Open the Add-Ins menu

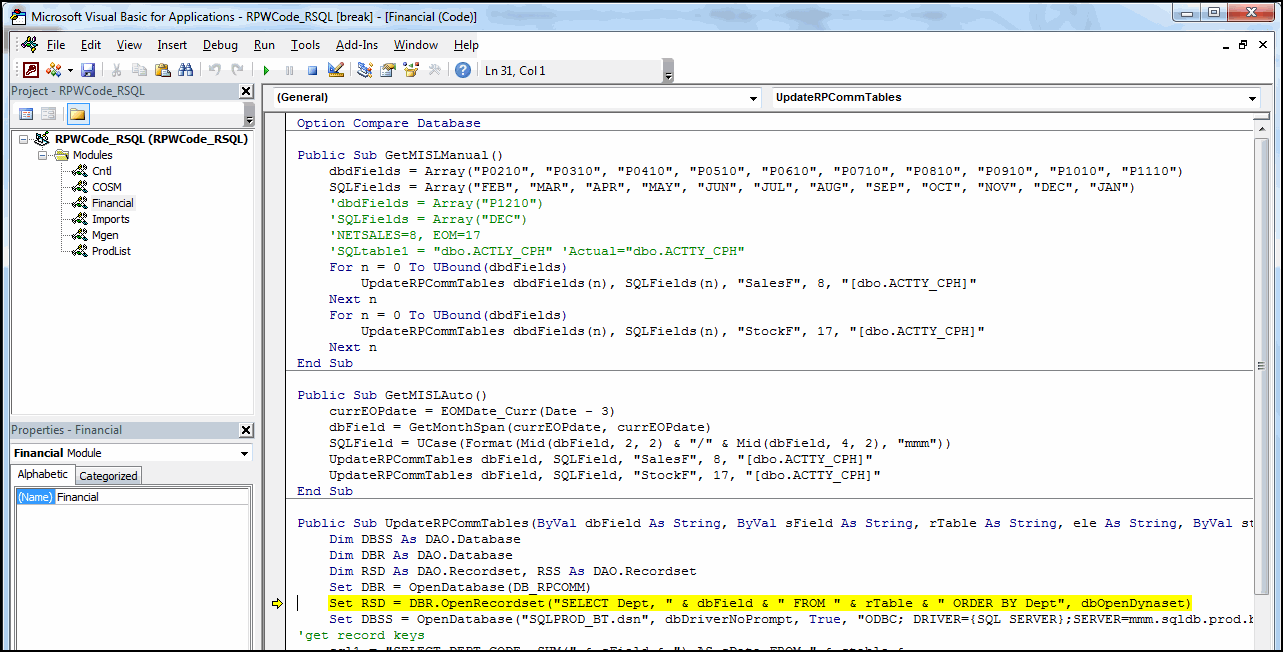[x=357, y=45]
